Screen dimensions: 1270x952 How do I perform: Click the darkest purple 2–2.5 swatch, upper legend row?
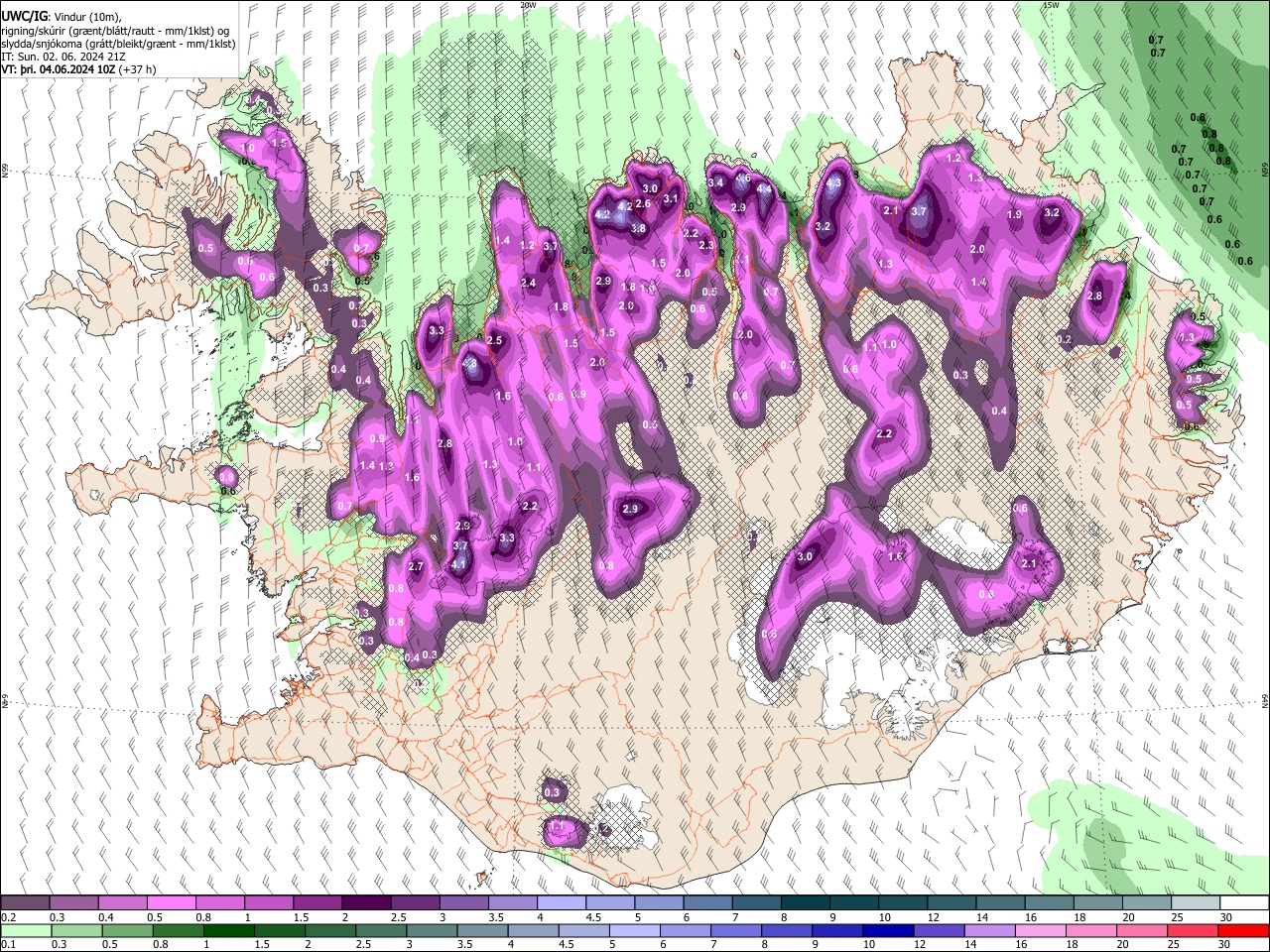coord(366,903)
